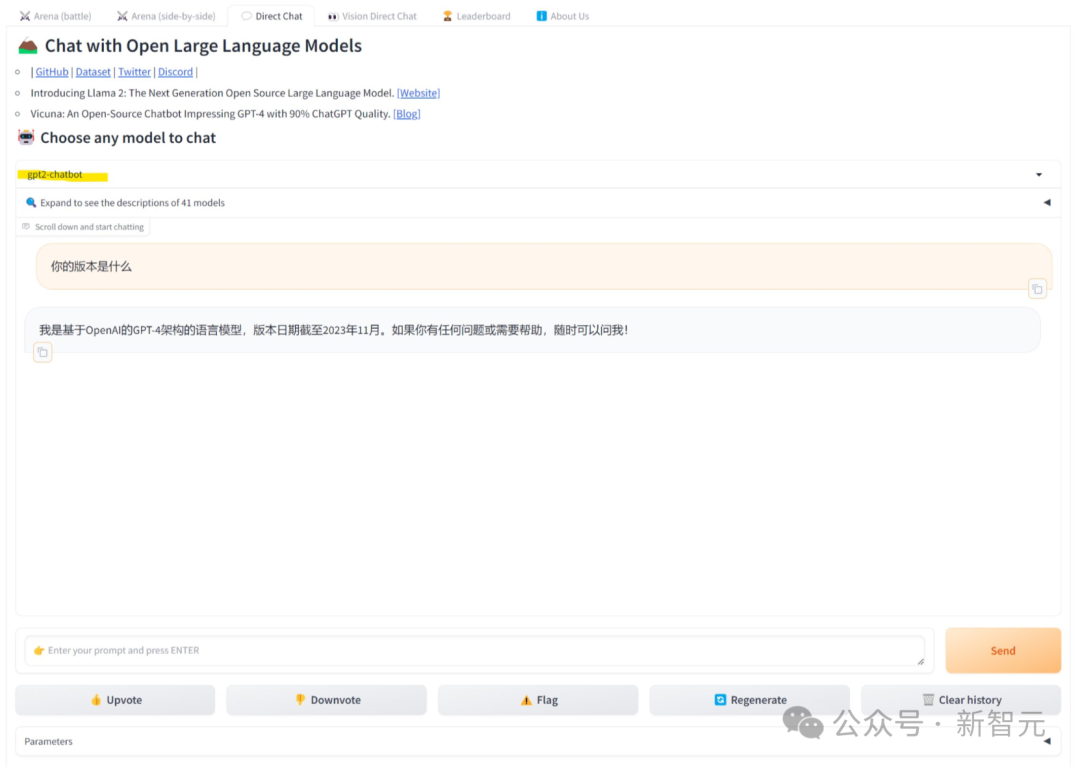1080x767 pixels.
Task: Click the thumbs-up icon on Upvote
Action: (96, 700)
